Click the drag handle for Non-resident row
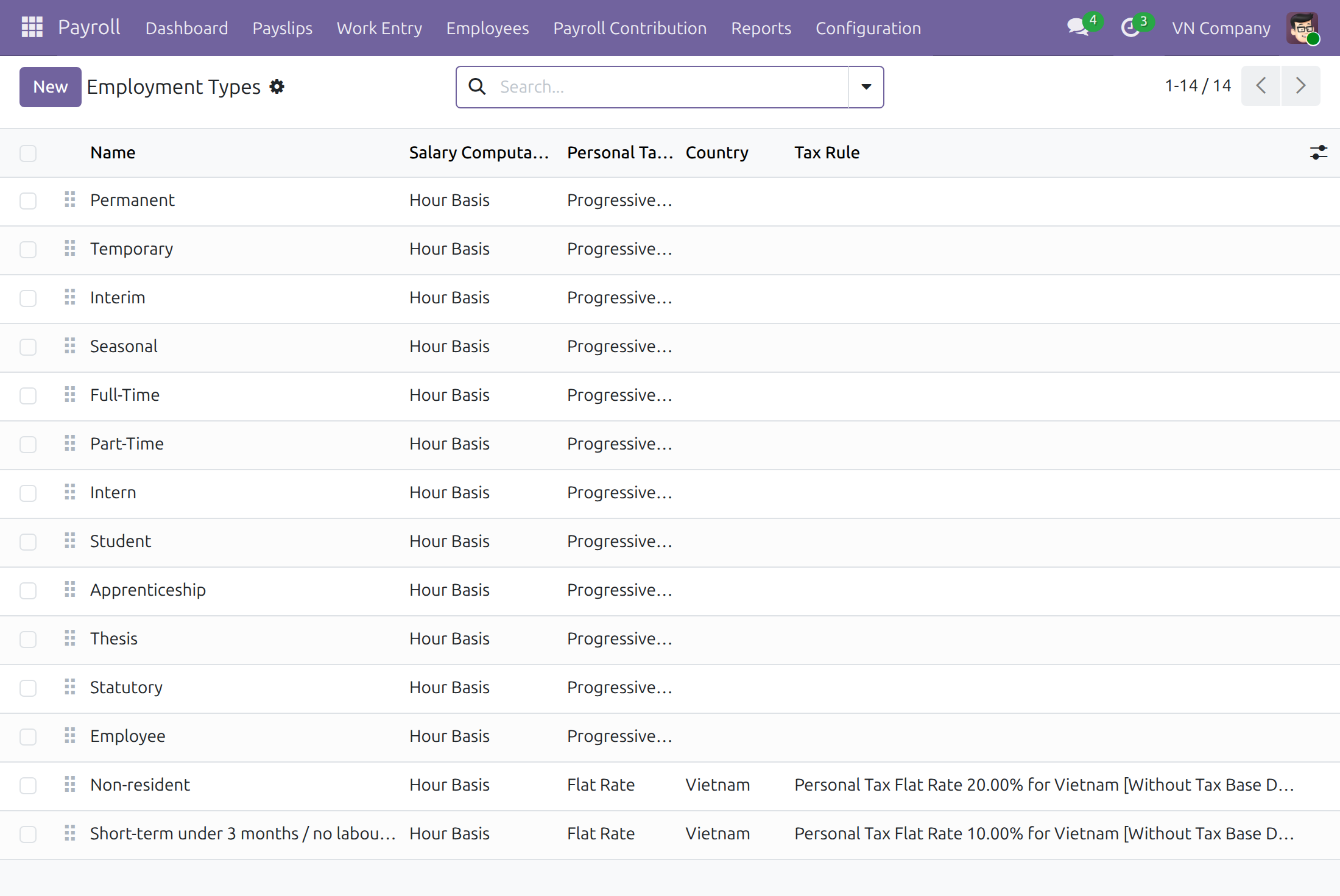Viewport: 1340px width, 896px height. click(70, 785)
